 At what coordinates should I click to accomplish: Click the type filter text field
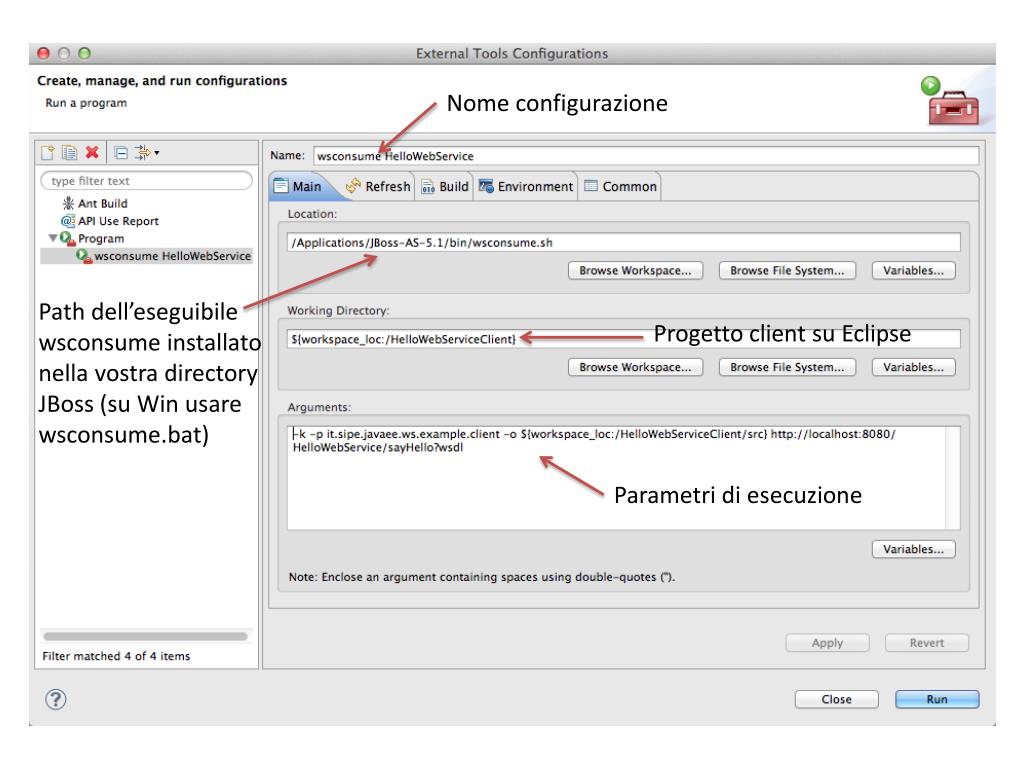(146, 181)
